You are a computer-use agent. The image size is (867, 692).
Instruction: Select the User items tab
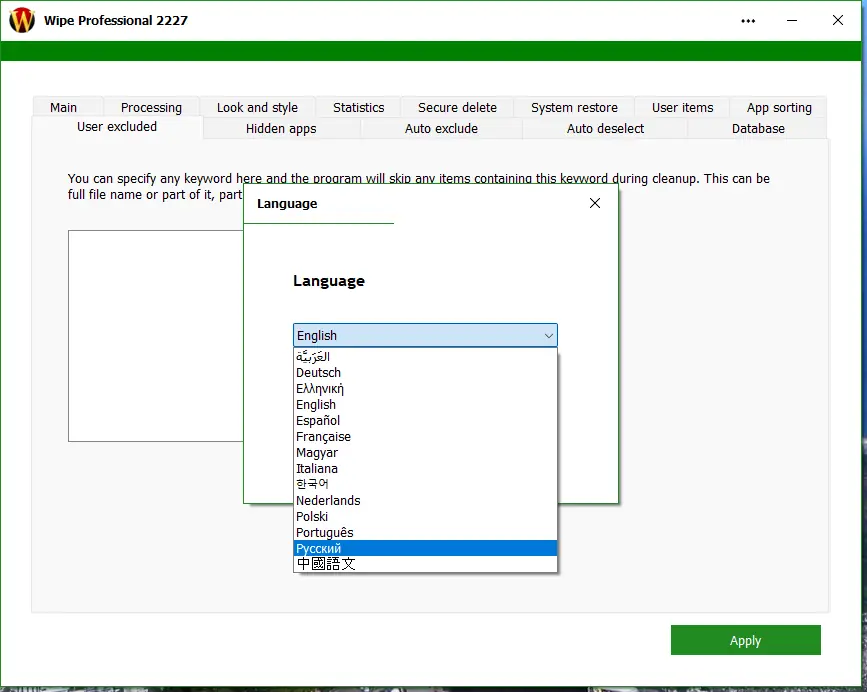coord(682,107)
